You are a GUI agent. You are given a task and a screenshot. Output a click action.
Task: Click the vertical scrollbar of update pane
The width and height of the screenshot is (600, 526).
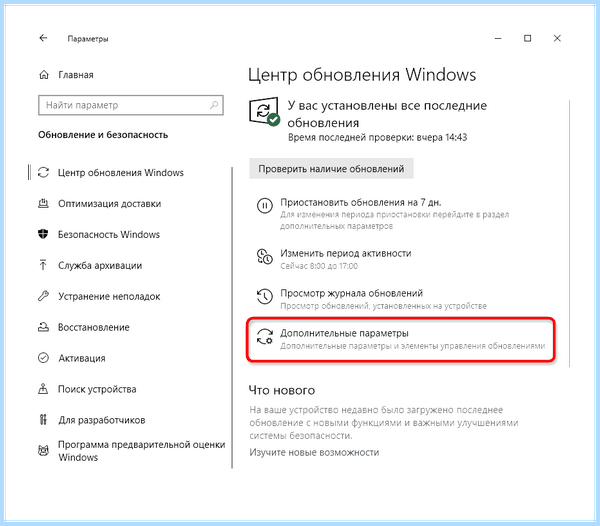pos(569,233)
